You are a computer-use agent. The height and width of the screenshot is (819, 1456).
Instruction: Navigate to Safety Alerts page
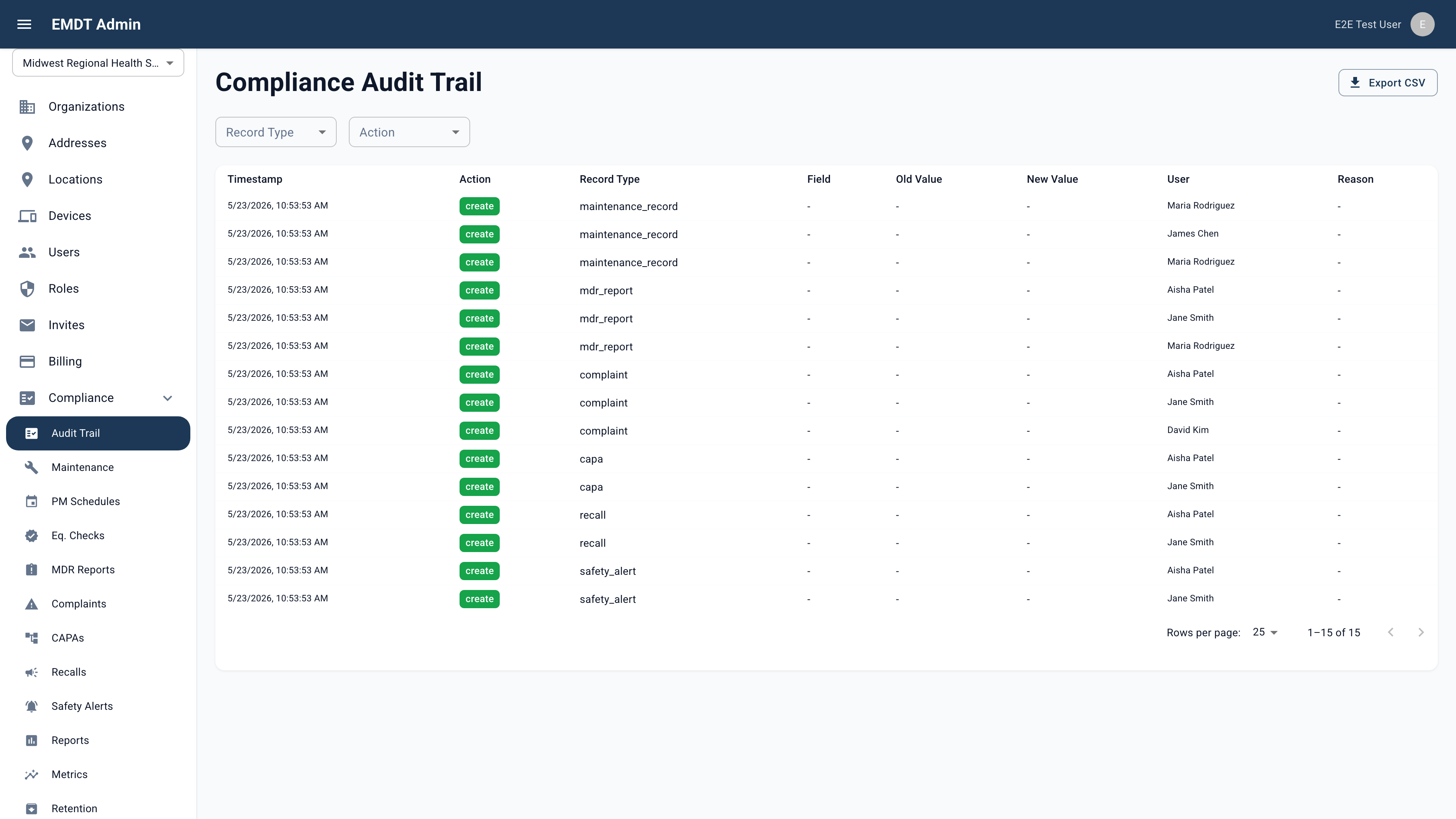(98, 706)
